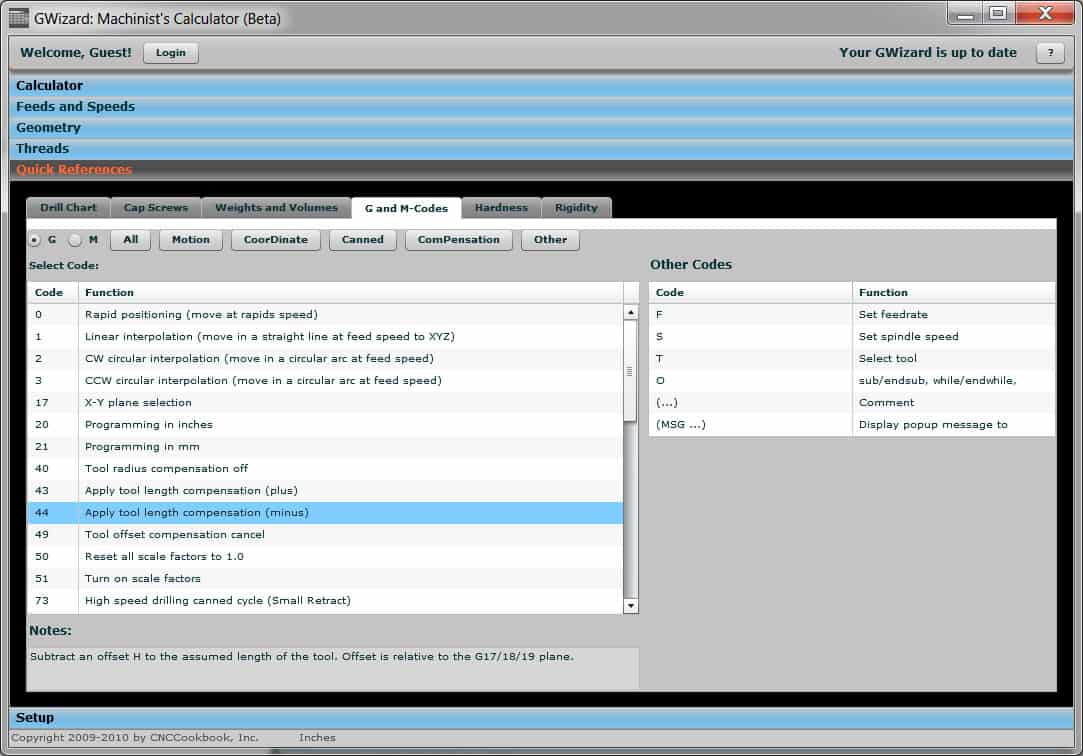Switch to the Hardness tab
The image size is (1083, 756).
click(x=501, y=207)
